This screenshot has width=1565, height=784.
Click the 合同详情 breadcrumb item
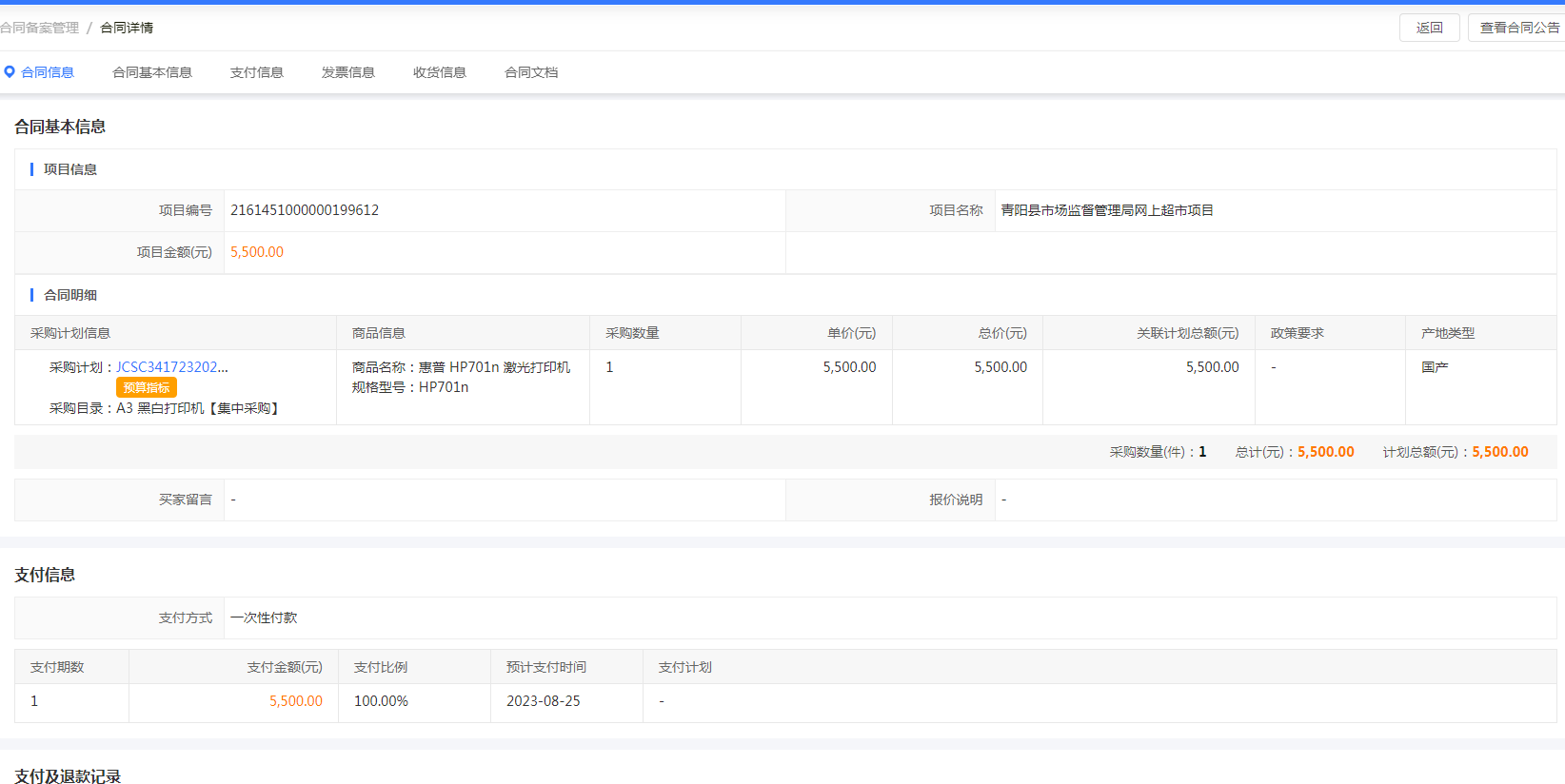pyautogui.click(x=127, y=28)
